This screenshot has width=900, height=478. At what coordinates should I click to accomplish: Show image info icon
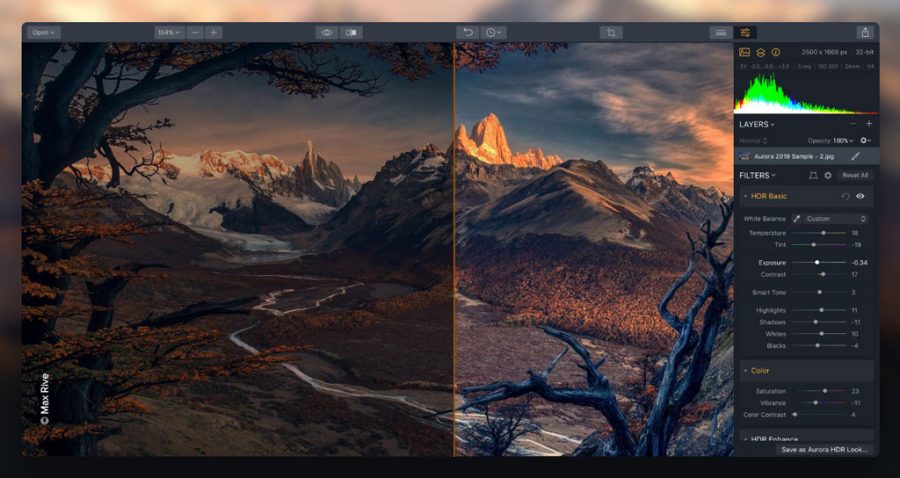776,52
